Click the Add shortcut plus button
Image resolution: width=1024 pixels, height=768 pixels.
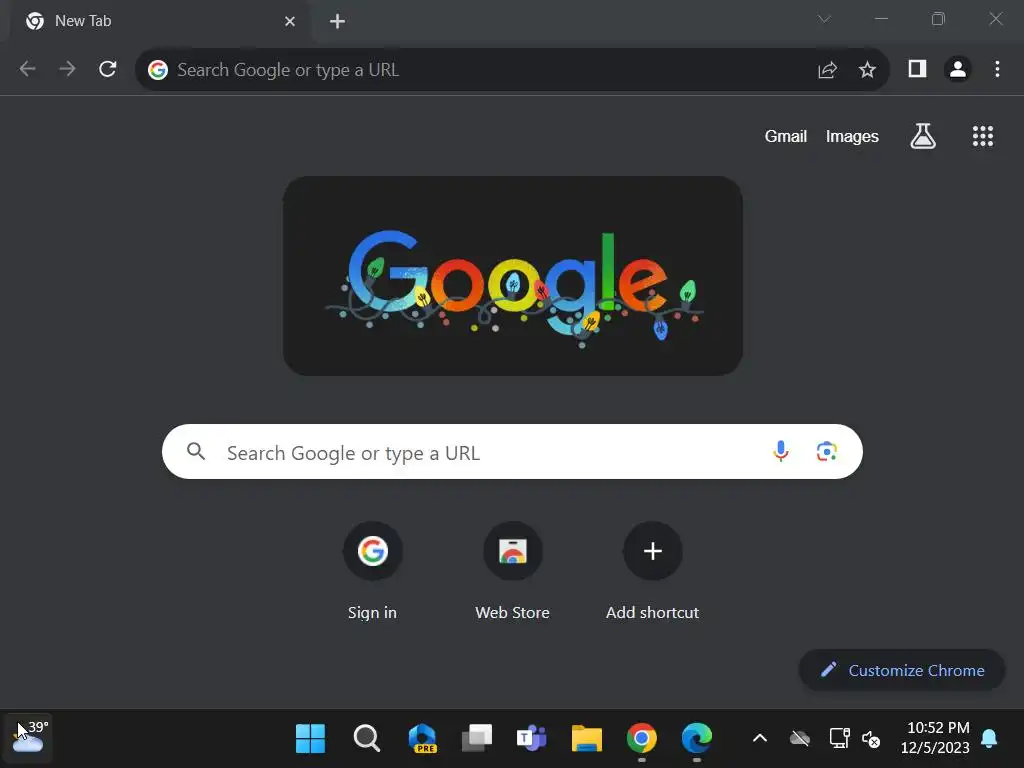(652, 551)
